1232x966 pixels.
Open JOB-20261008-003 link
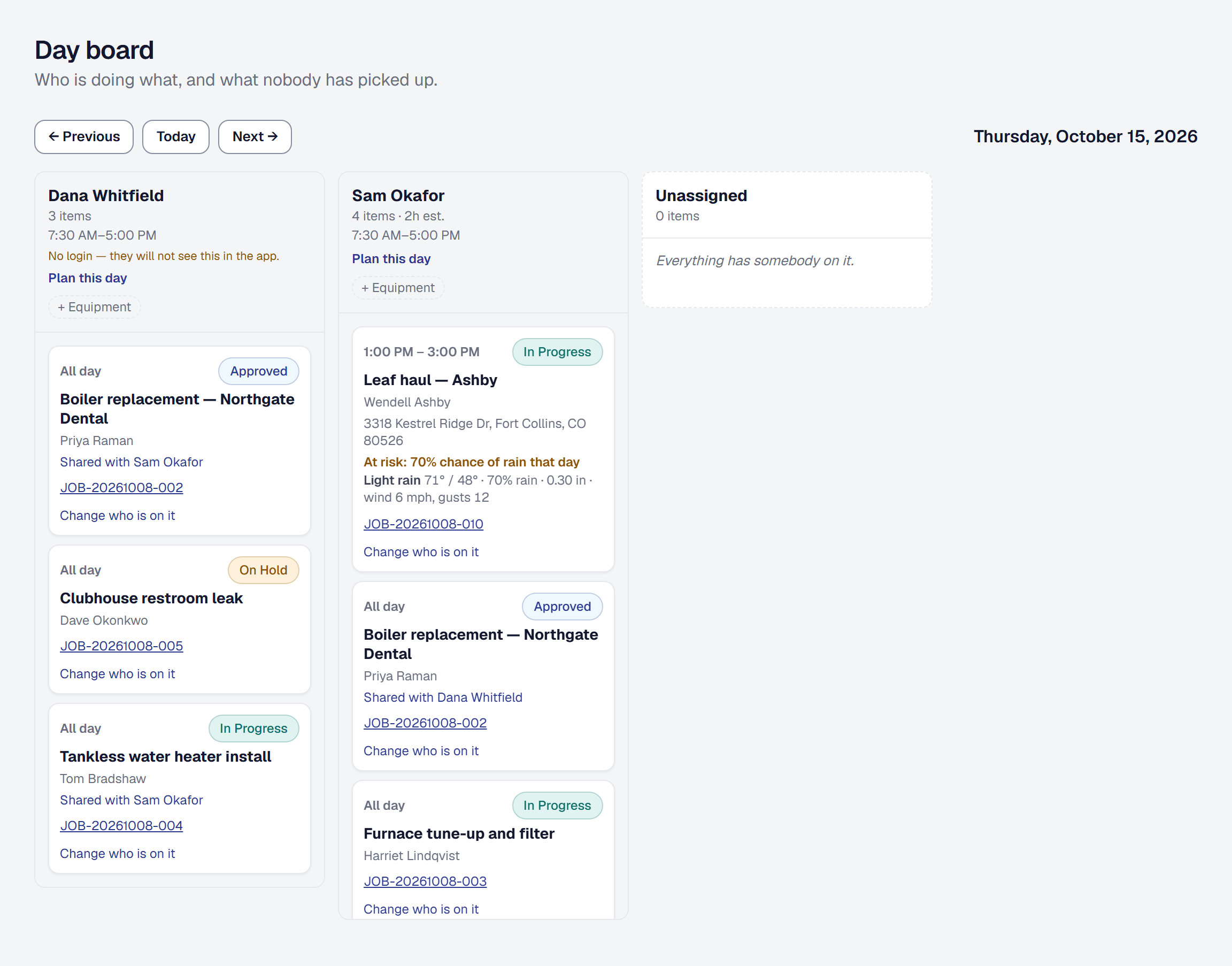click(425, 881)
